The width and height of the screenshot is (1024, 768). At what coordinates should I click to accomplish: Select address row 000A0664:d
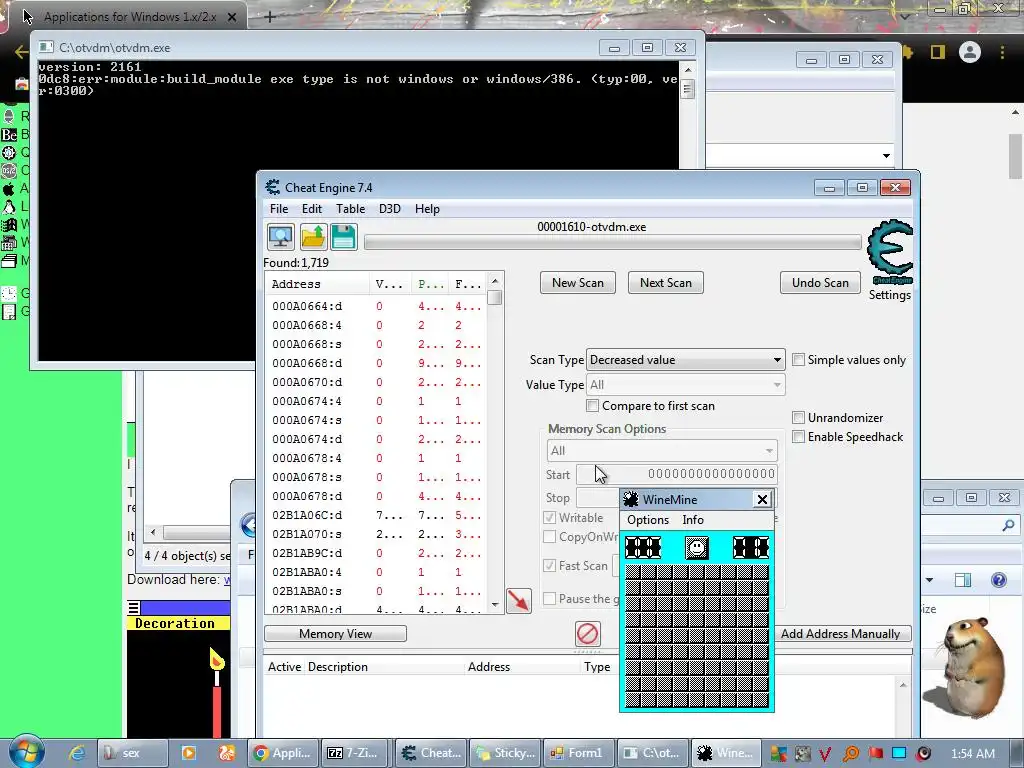coord(376,306)
